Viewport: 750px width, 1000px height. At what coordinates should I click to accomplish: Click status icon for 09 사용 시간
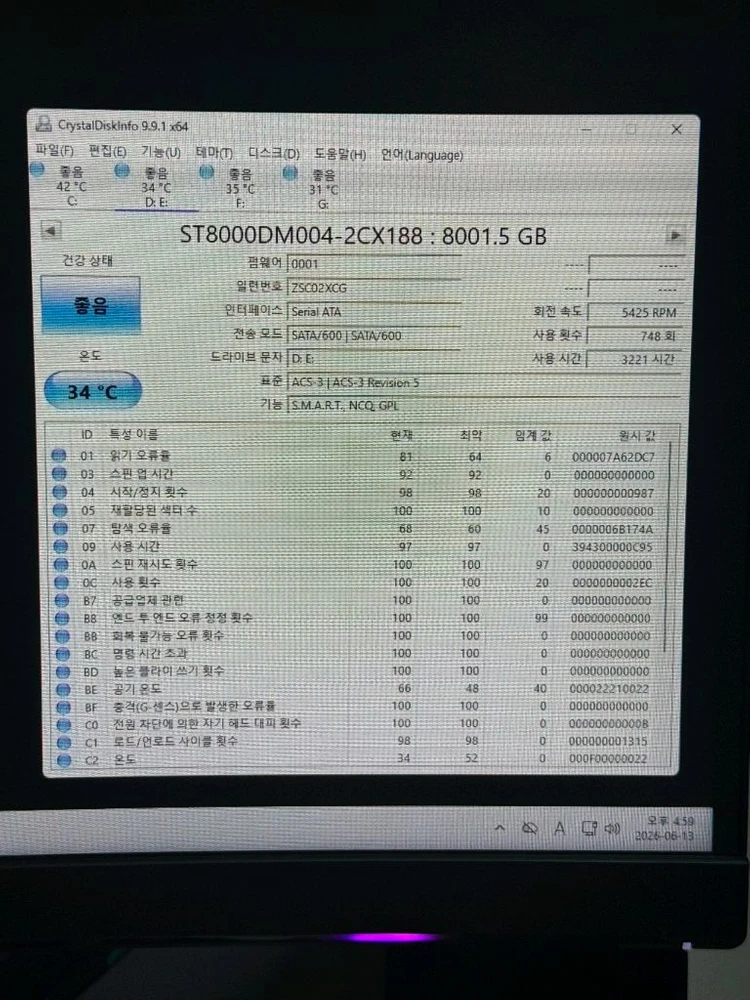(x=61, y=546)
